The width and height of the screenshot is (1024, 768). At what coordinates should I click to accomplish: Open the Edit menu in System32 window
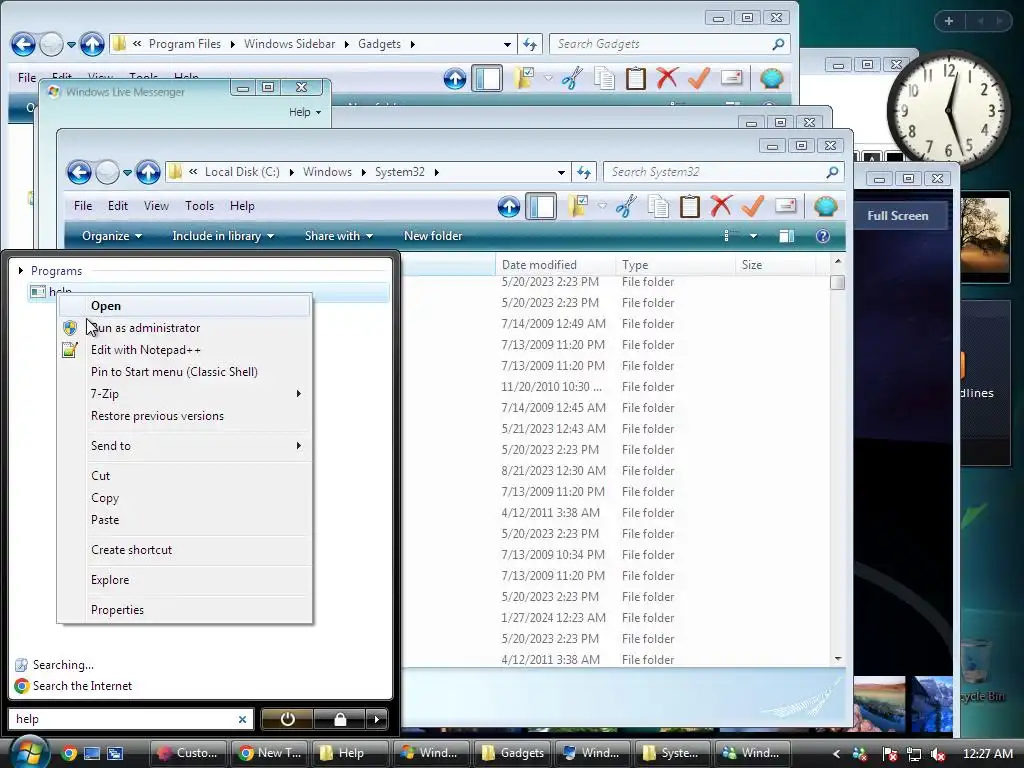point(118,206)
